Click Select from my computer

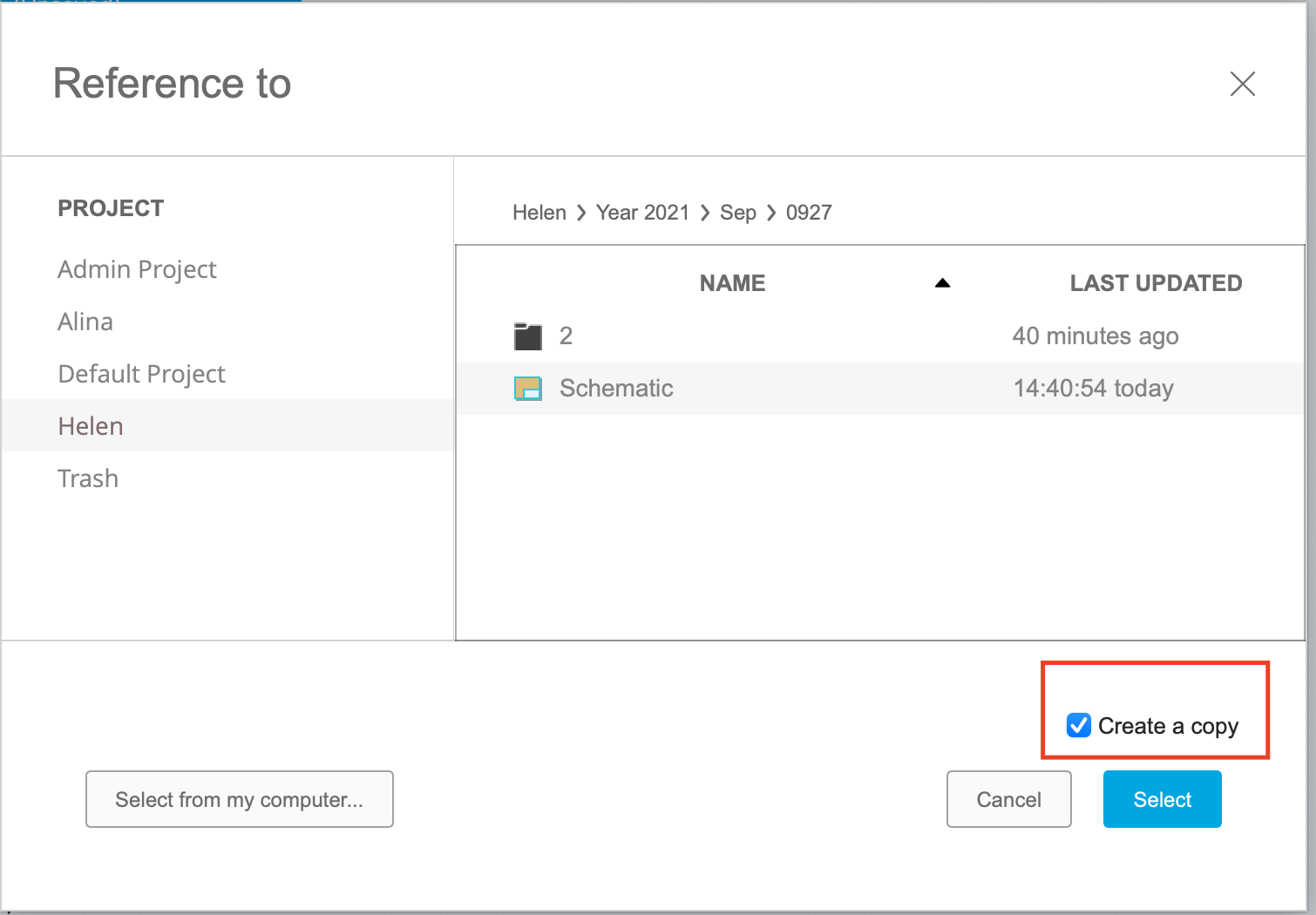(240, 799)
